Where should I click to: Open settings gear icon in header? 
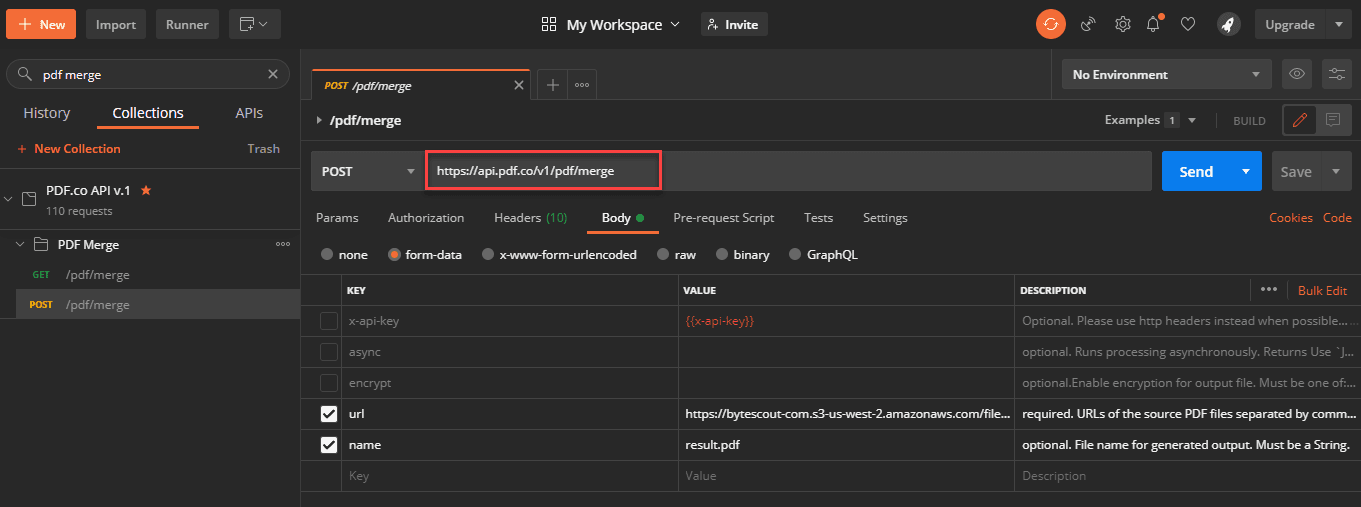tap(1122, 24)
